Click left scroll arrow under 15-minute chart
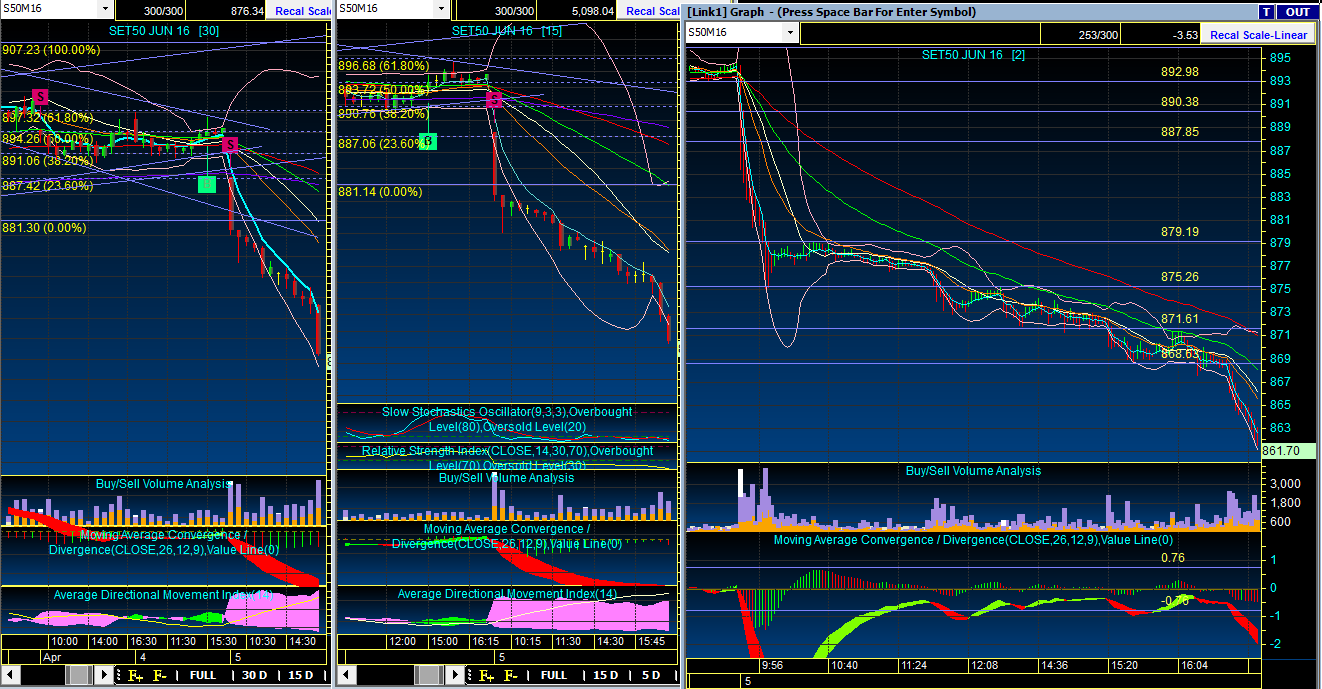1322x689 pixels. [346, 676]
